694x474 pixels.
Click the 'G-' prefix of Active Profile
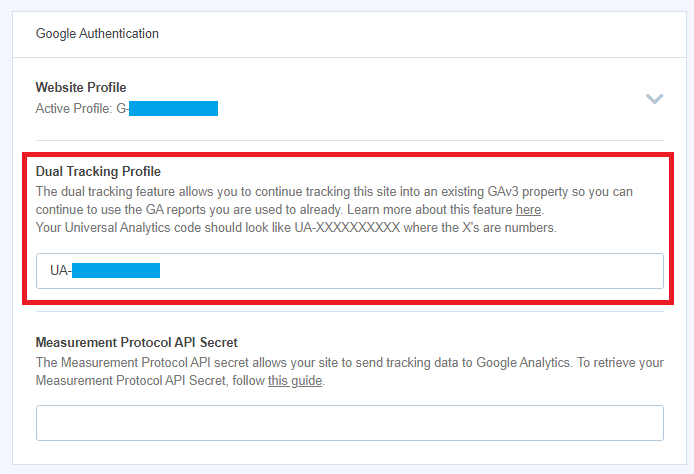point(122,108)
